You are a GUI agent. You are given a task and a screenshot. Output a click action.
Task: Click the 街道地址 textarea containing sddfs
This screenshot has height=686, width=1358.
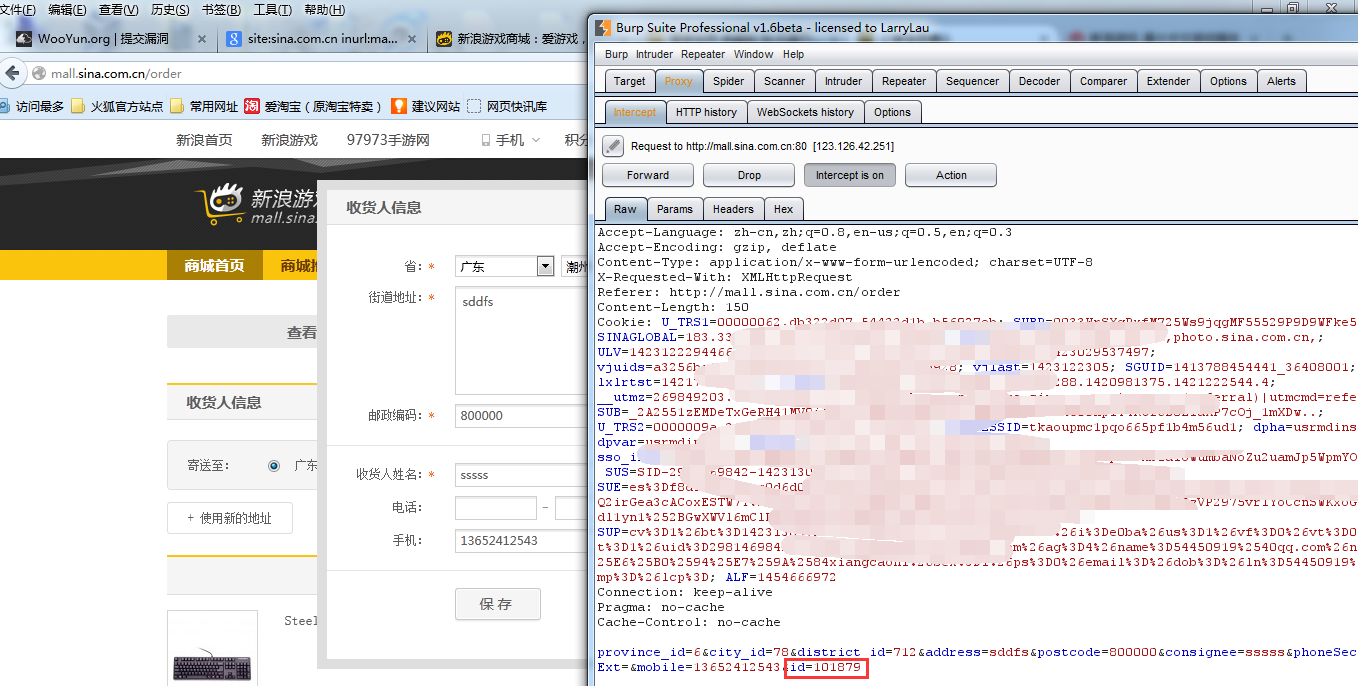pyautogui.click(x=520, y=340)
